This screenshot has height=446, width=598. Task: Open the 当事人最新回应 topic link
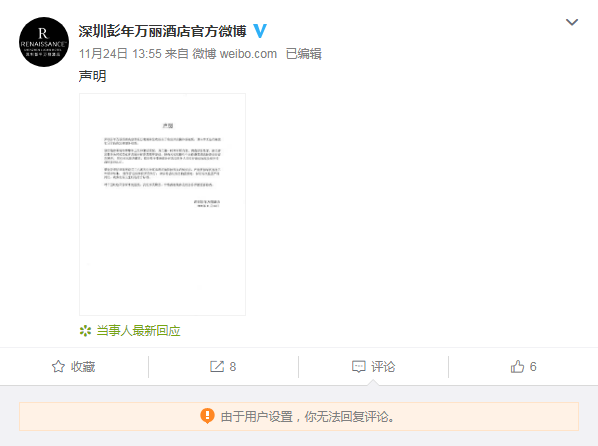138,331
